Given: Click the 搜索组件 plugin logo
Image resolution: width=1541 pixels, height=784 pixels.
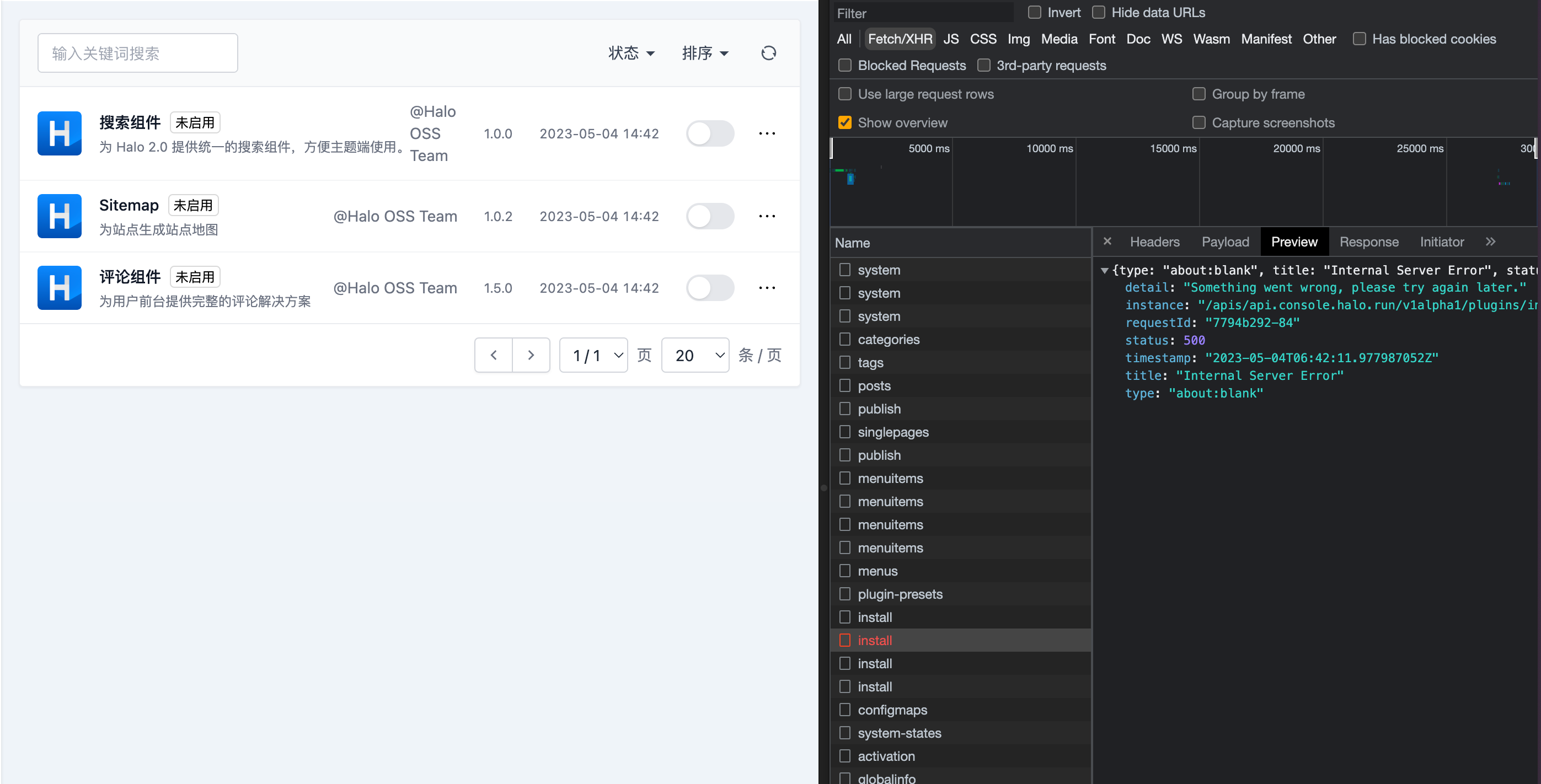Looking at the screenshot, I should point(59,133).
